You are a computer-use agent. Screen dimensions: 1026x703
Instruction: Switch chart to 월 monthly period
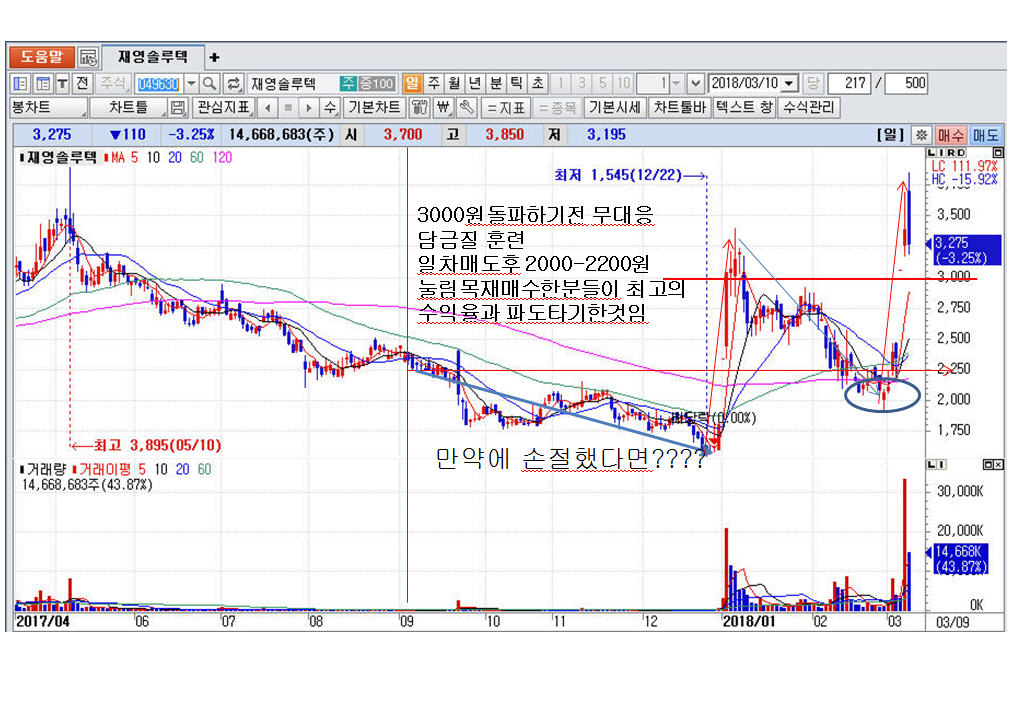point(454,83)
